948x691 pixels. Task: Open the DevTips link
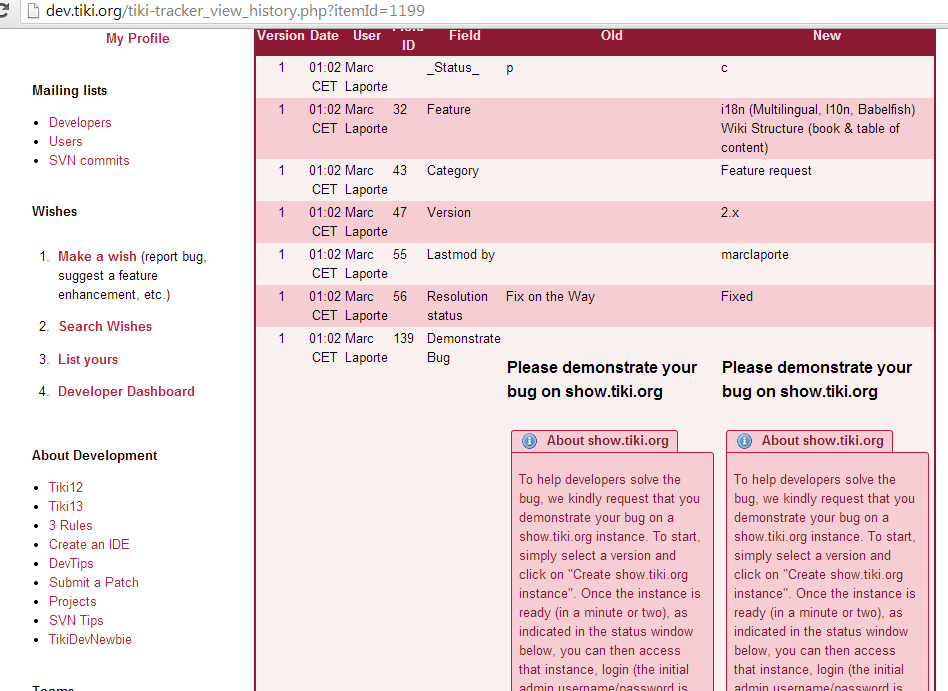tap(71, 563)
